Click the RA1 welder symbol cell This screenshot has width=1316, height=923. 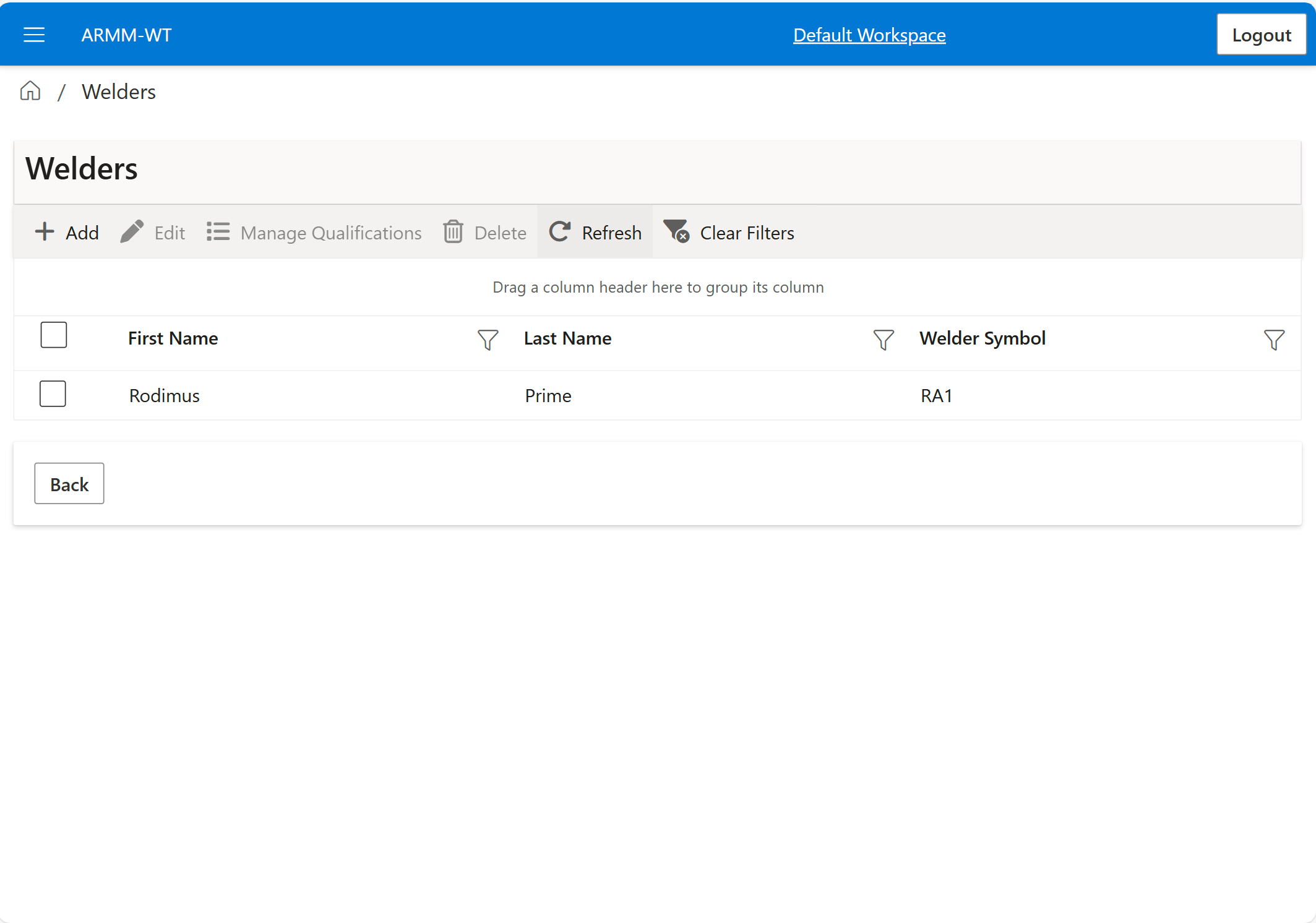(x=937, y=396)
